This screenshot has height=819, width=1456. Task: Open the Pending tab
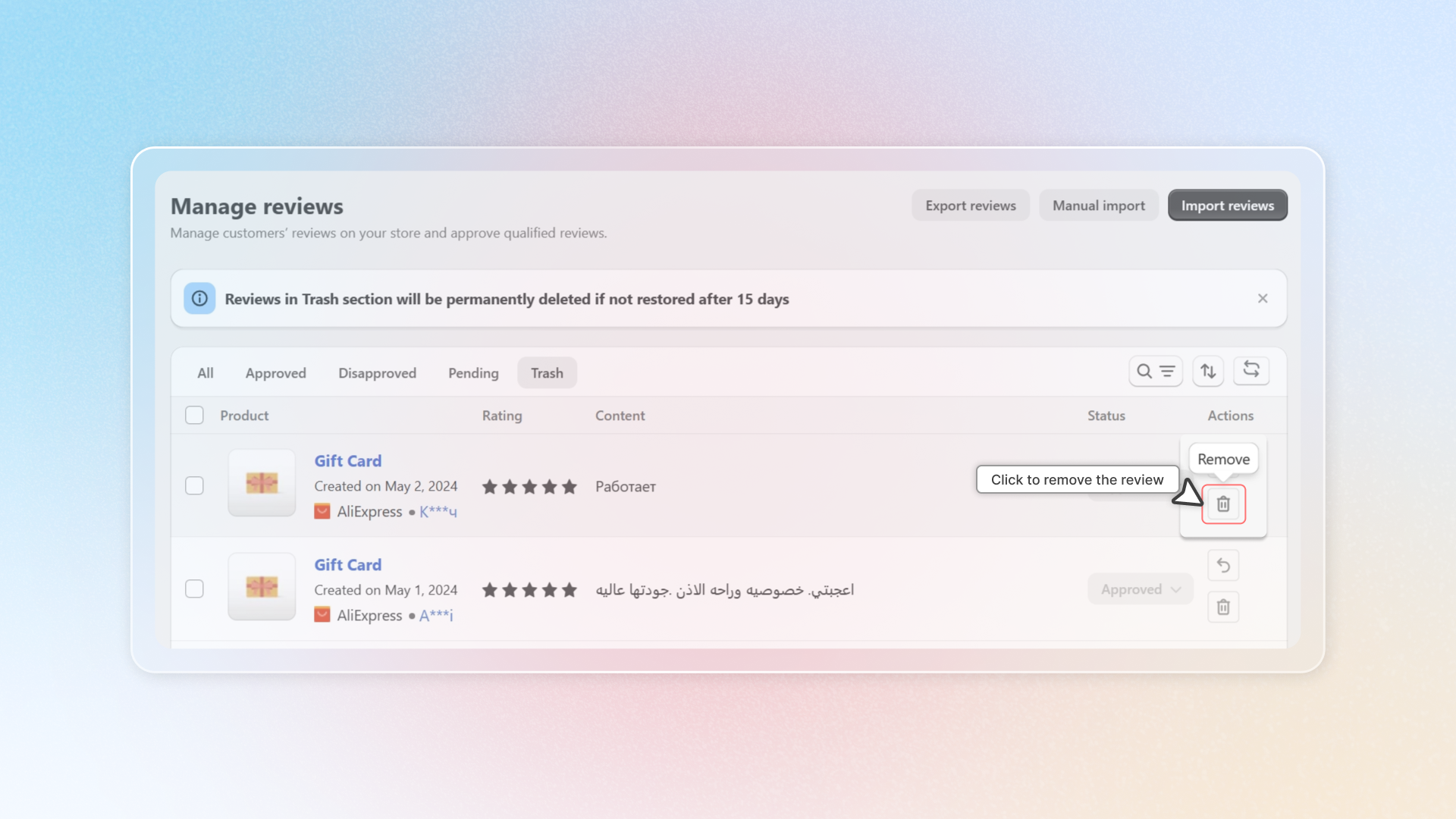[x=473, y=373]
